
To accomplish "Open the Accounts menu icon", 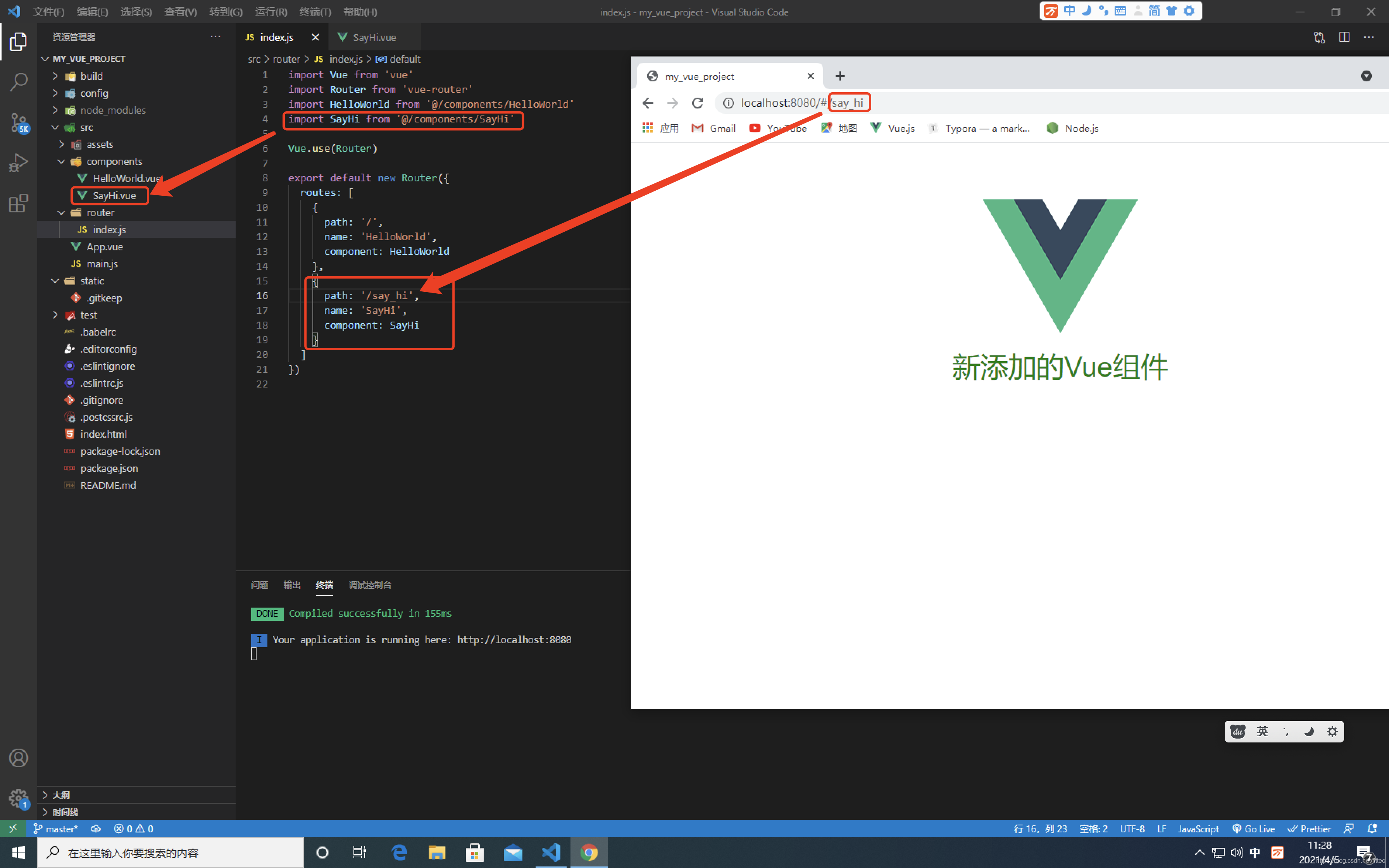I will 18,758.
